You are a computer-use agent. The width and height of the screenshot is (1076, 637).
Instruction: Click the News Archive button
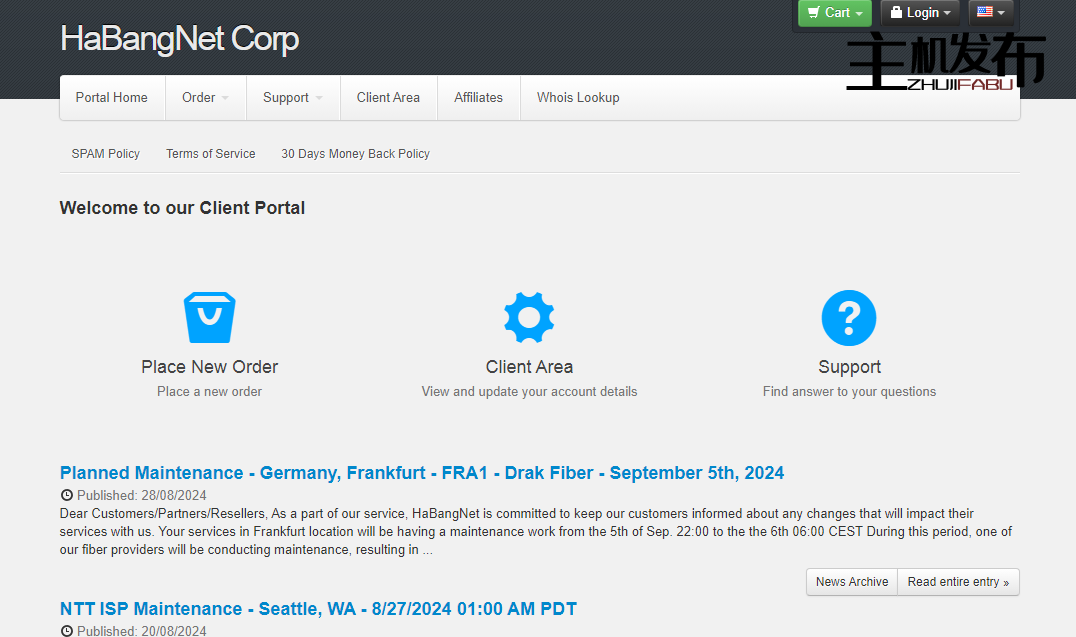coord(851,582)
